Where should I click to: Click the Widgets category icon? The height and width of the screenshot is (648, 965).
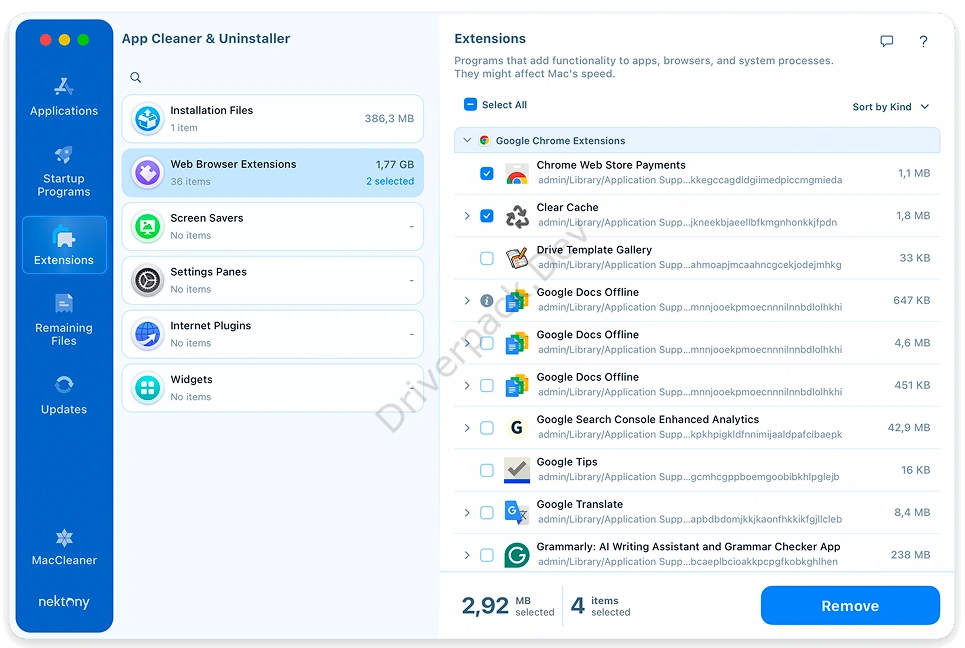[x=148, y=388]
